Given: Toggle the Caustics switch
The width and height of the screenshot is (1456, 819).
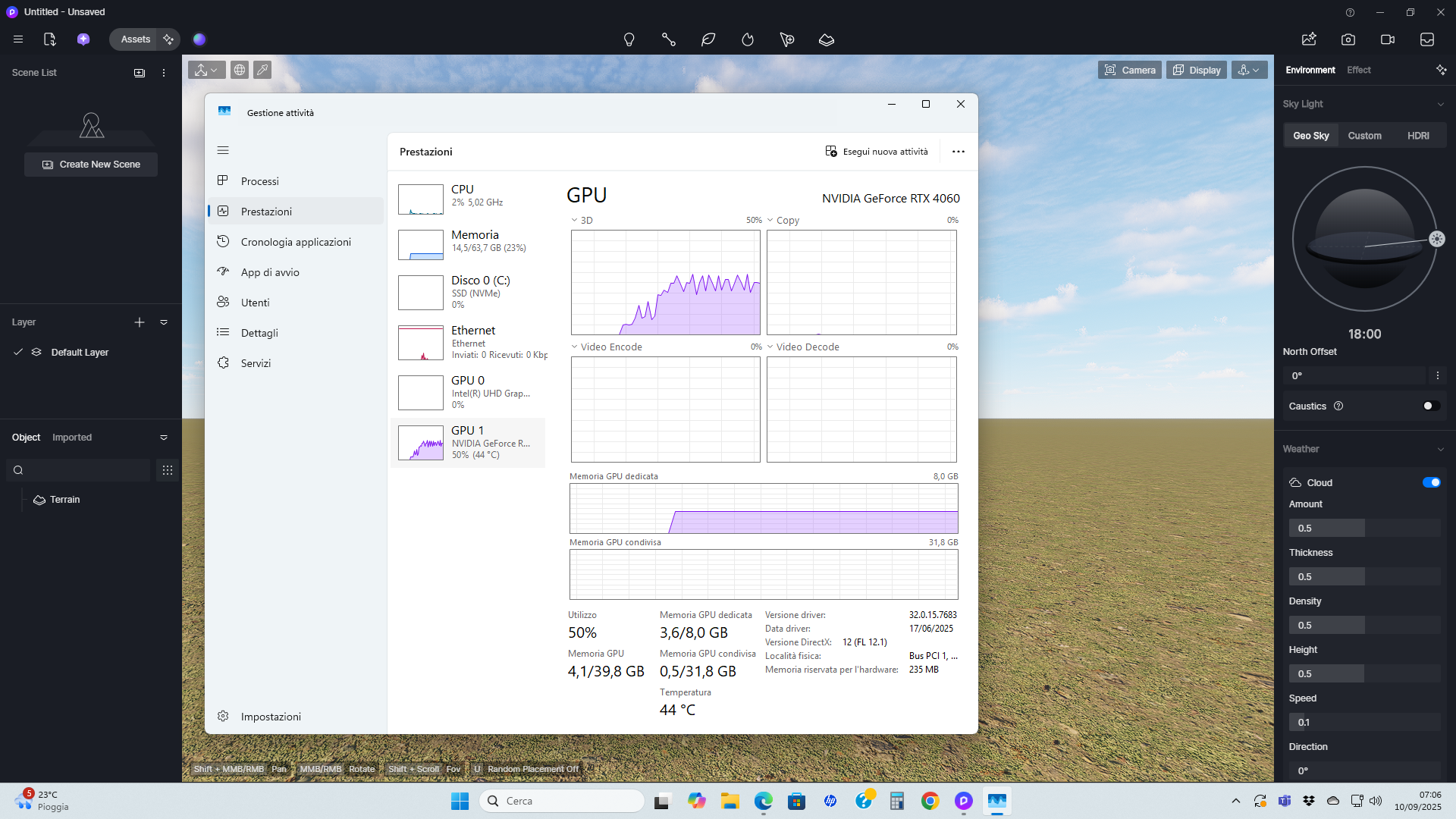Looking at the screenshot, I should (1431, 406).
